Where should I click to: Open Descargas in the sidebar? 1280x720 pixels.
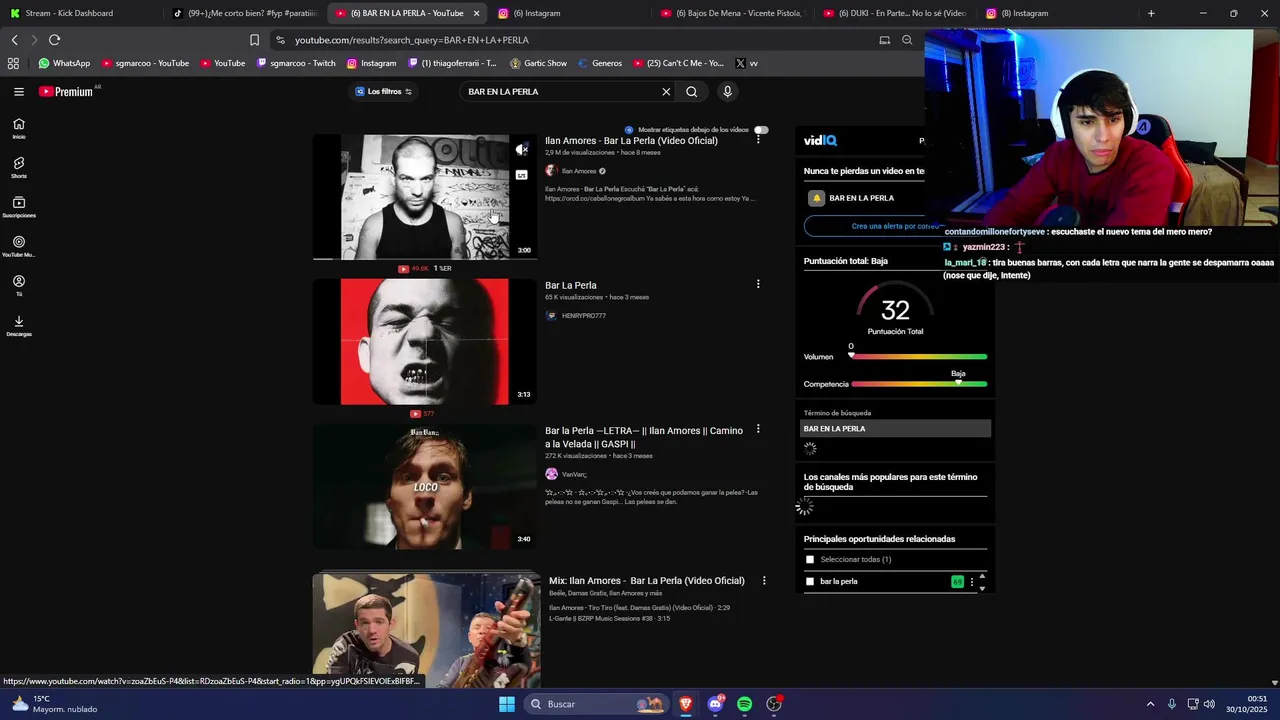click(x=19, y=326)
